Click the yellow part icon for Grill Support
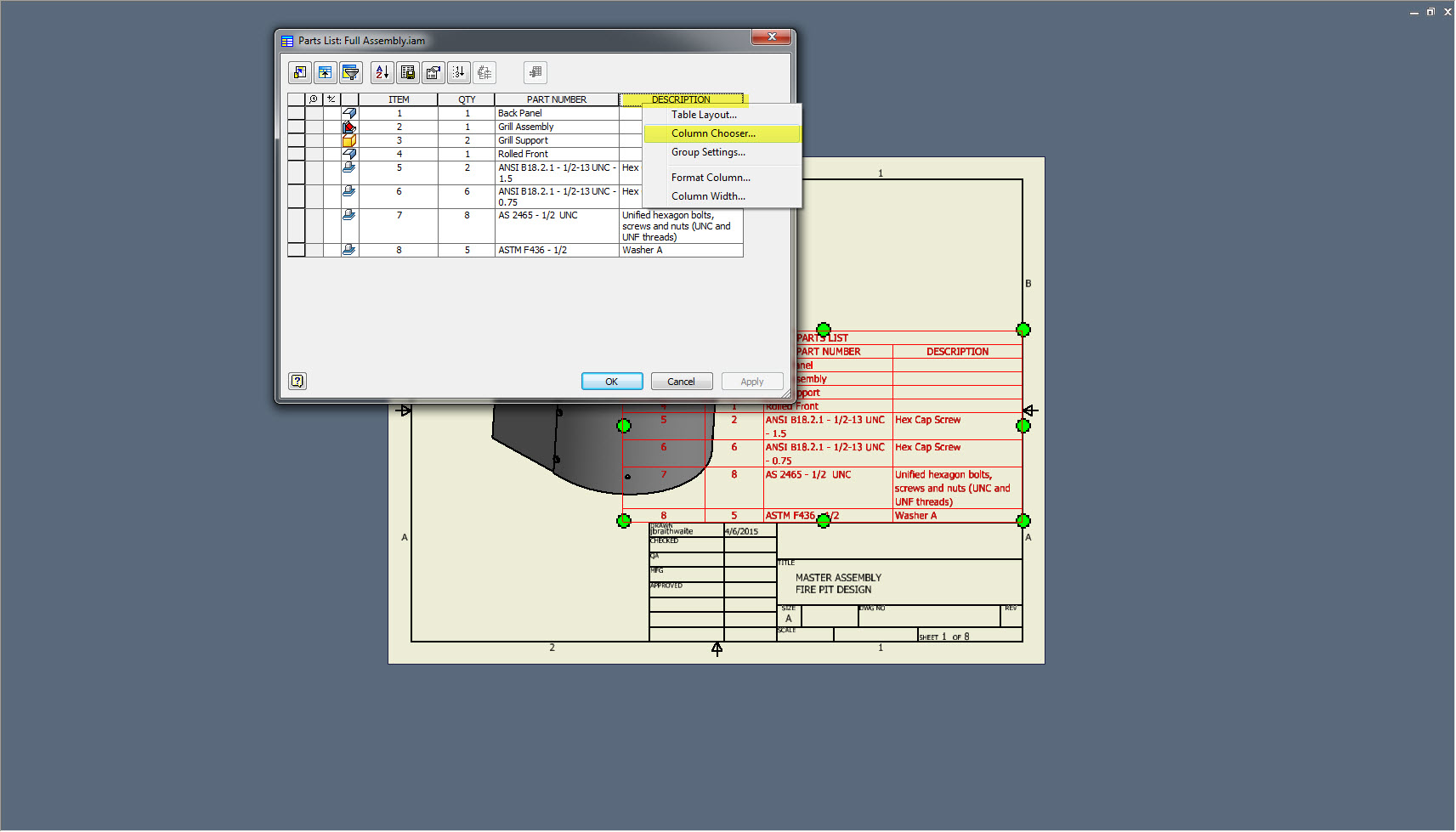The image size is (1456, 832). click(x=349, y=140)
